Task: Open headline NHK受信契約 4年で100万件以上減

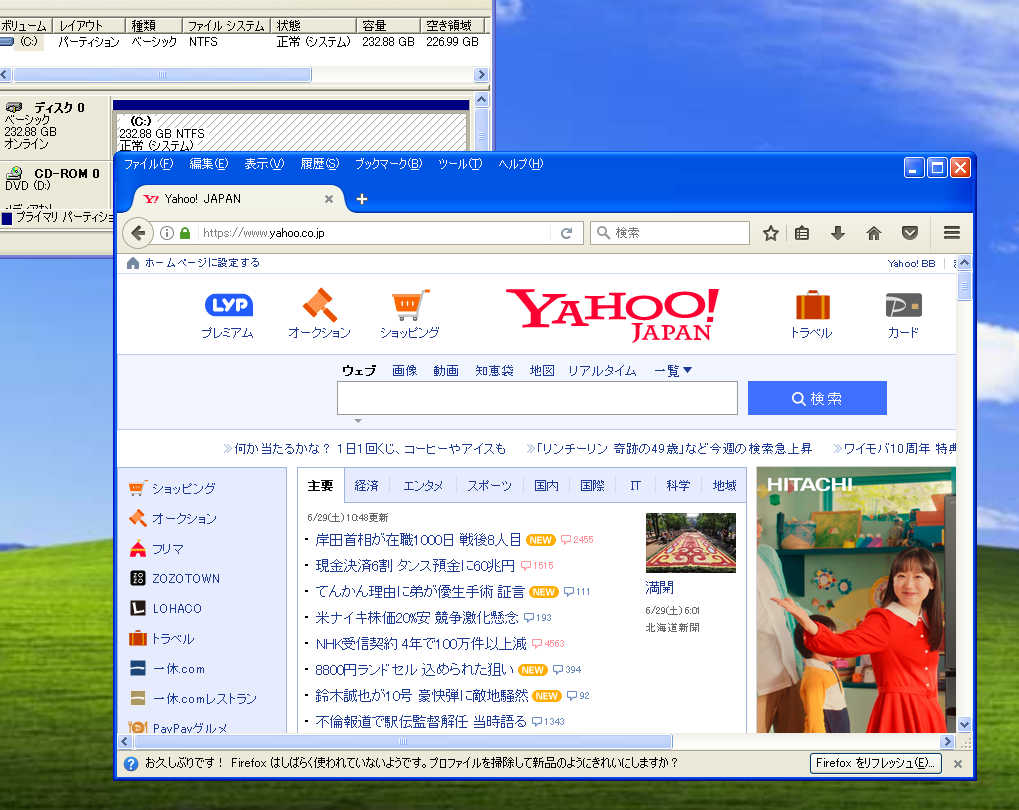Action: [420, 644]
